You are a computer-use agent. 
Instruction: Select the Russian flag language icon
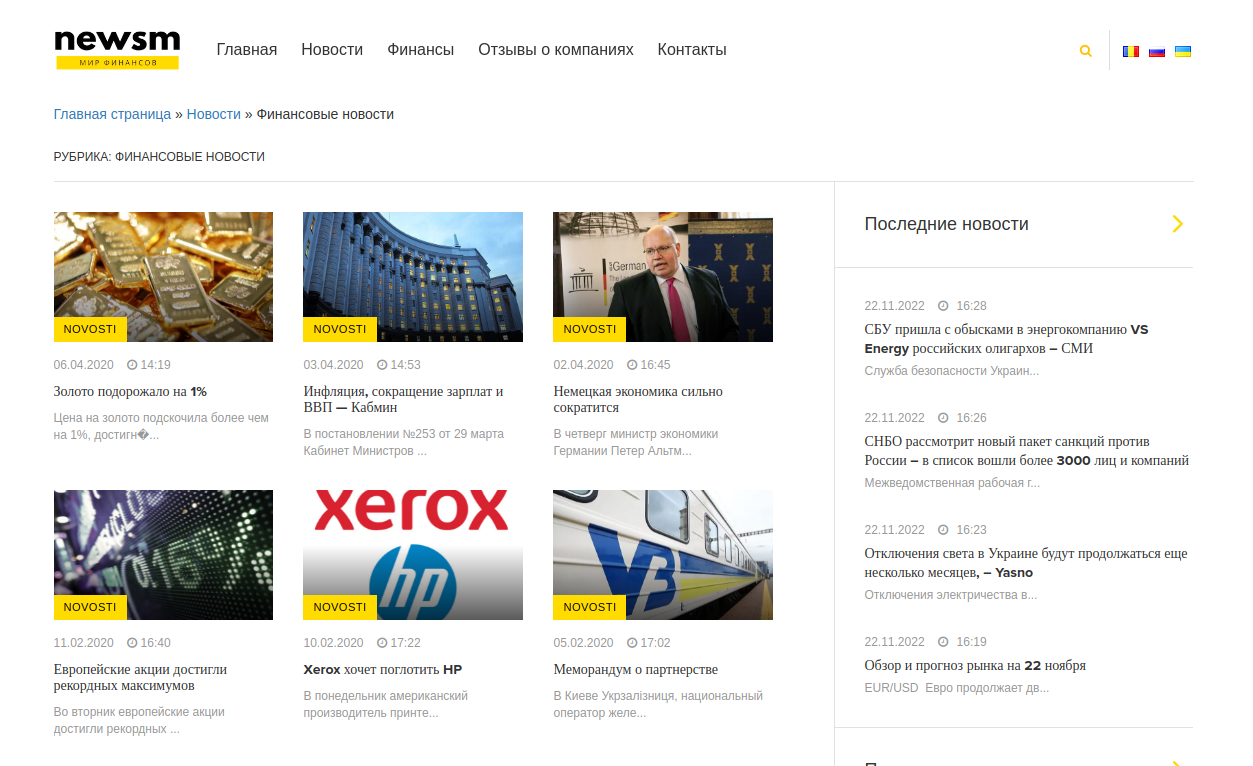1157,51
